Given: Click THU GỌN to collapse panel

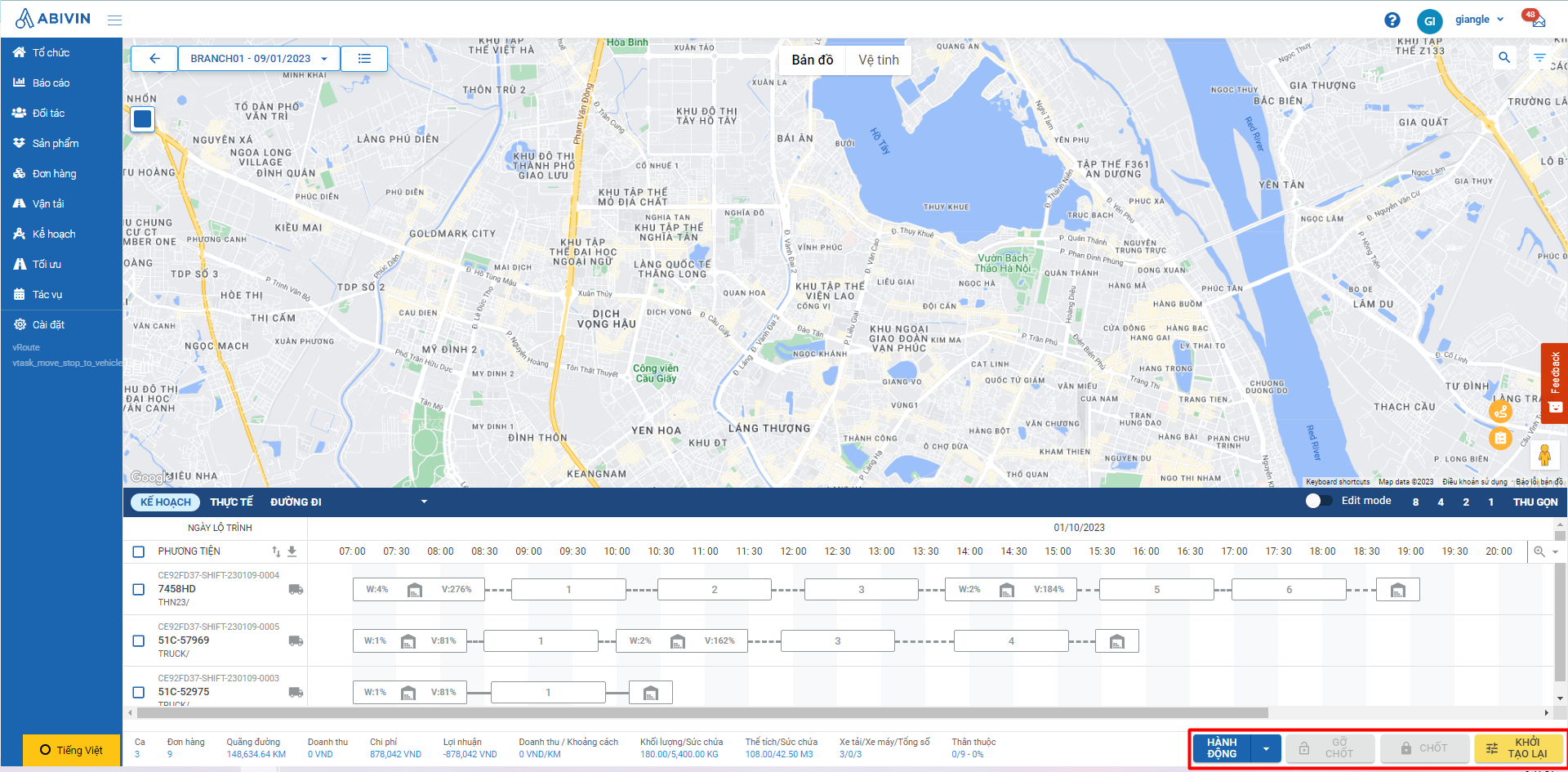Looking at the screenshot, I should 1535,502.
